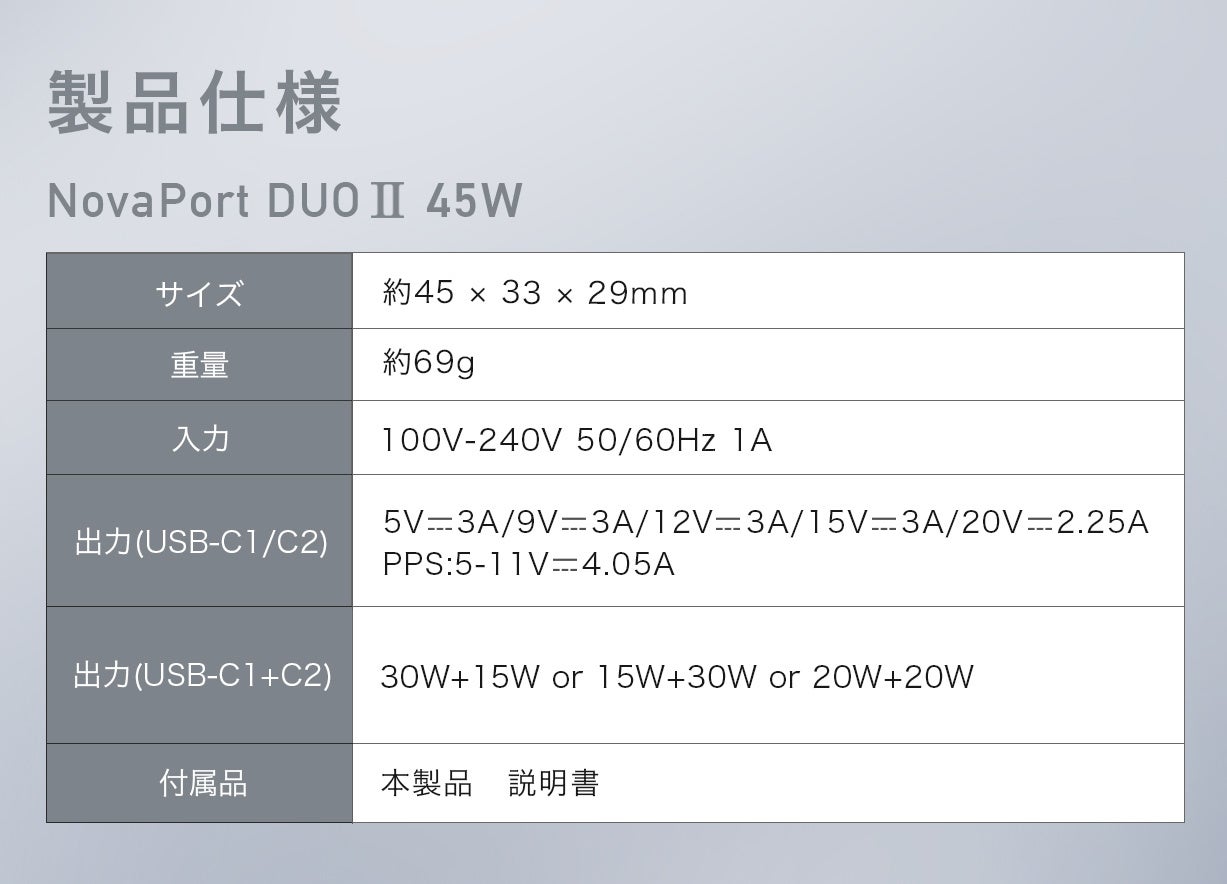
Task: Click the 約45 × 33 × 29mm size value
Action: coord(535,293)
